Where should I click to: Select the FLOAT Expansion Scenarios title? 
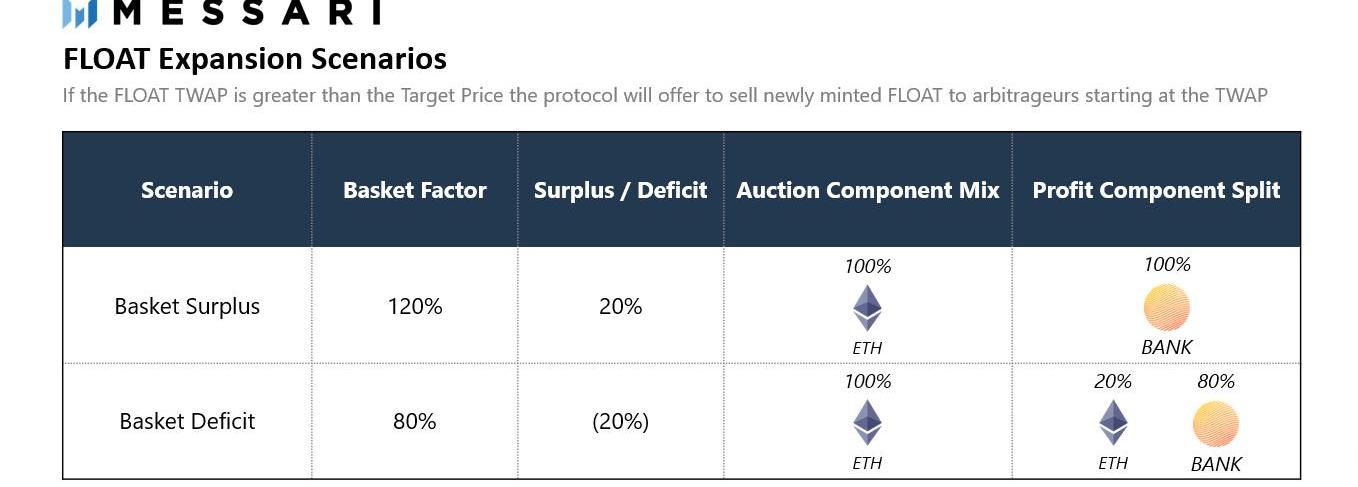tap(255, 59)
